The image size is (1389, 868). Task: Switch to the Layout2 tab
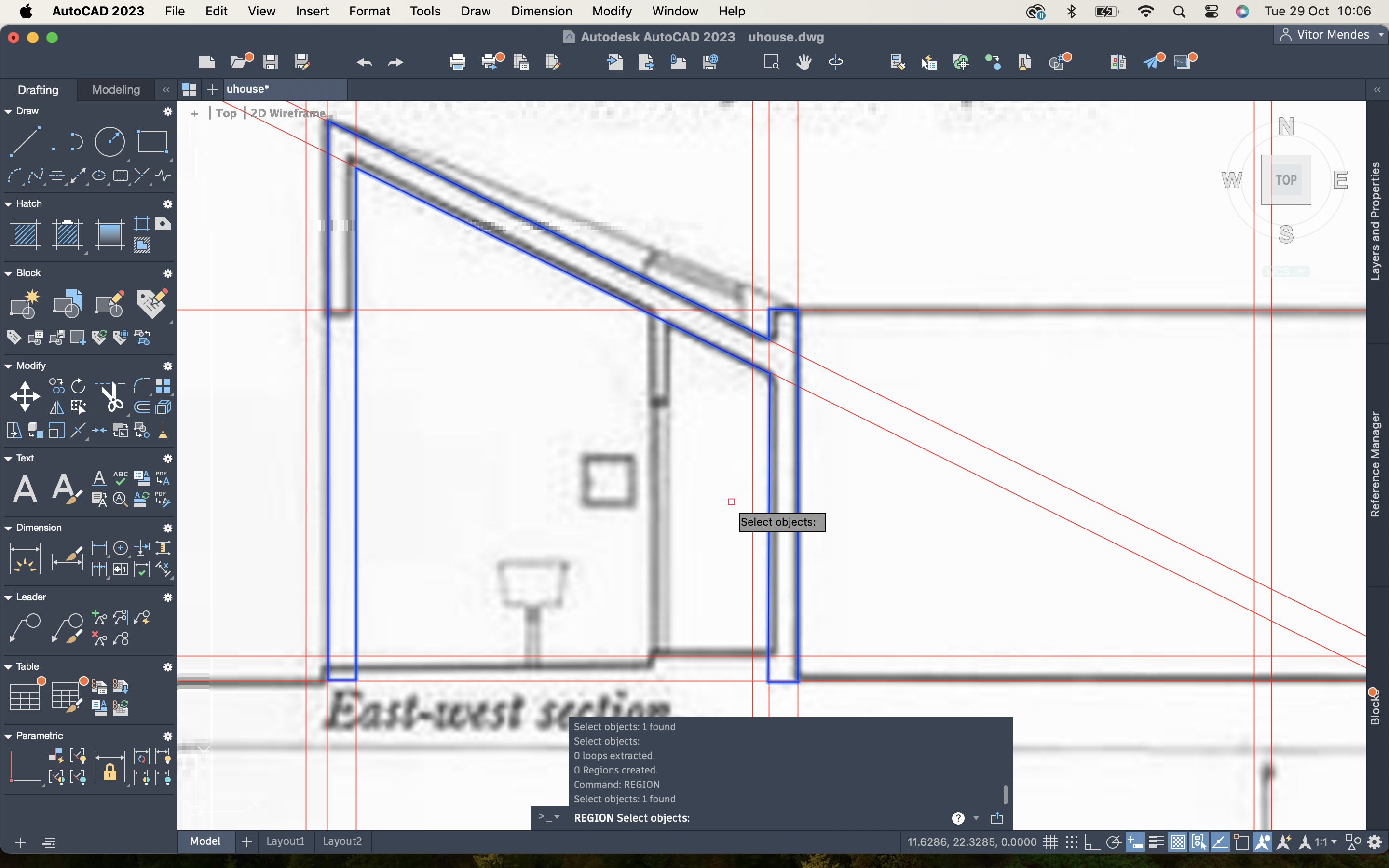(342, 841)
